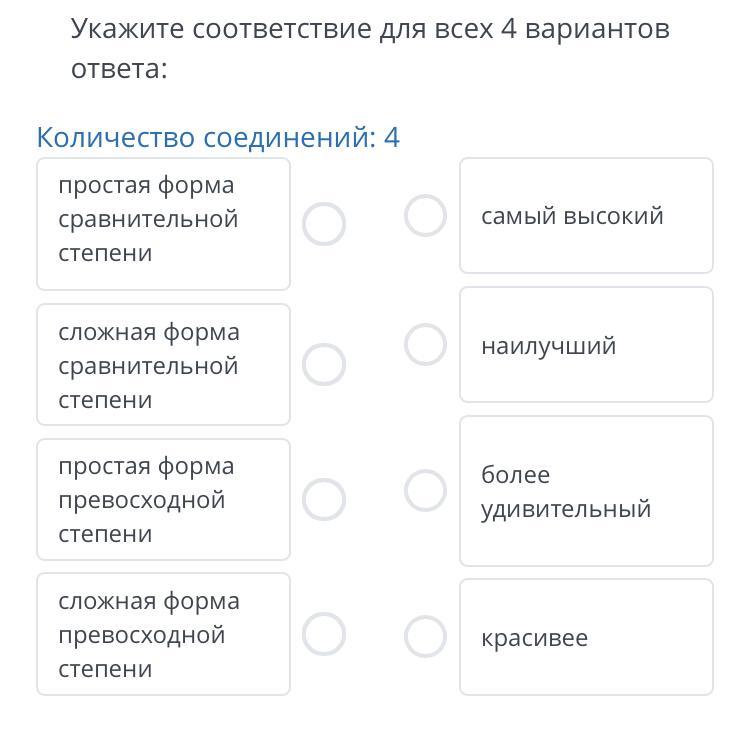Viewport: 735px width, 735px height.
Task: Select radio circle next to 'самый высокий'
Action: pos(425,216)
